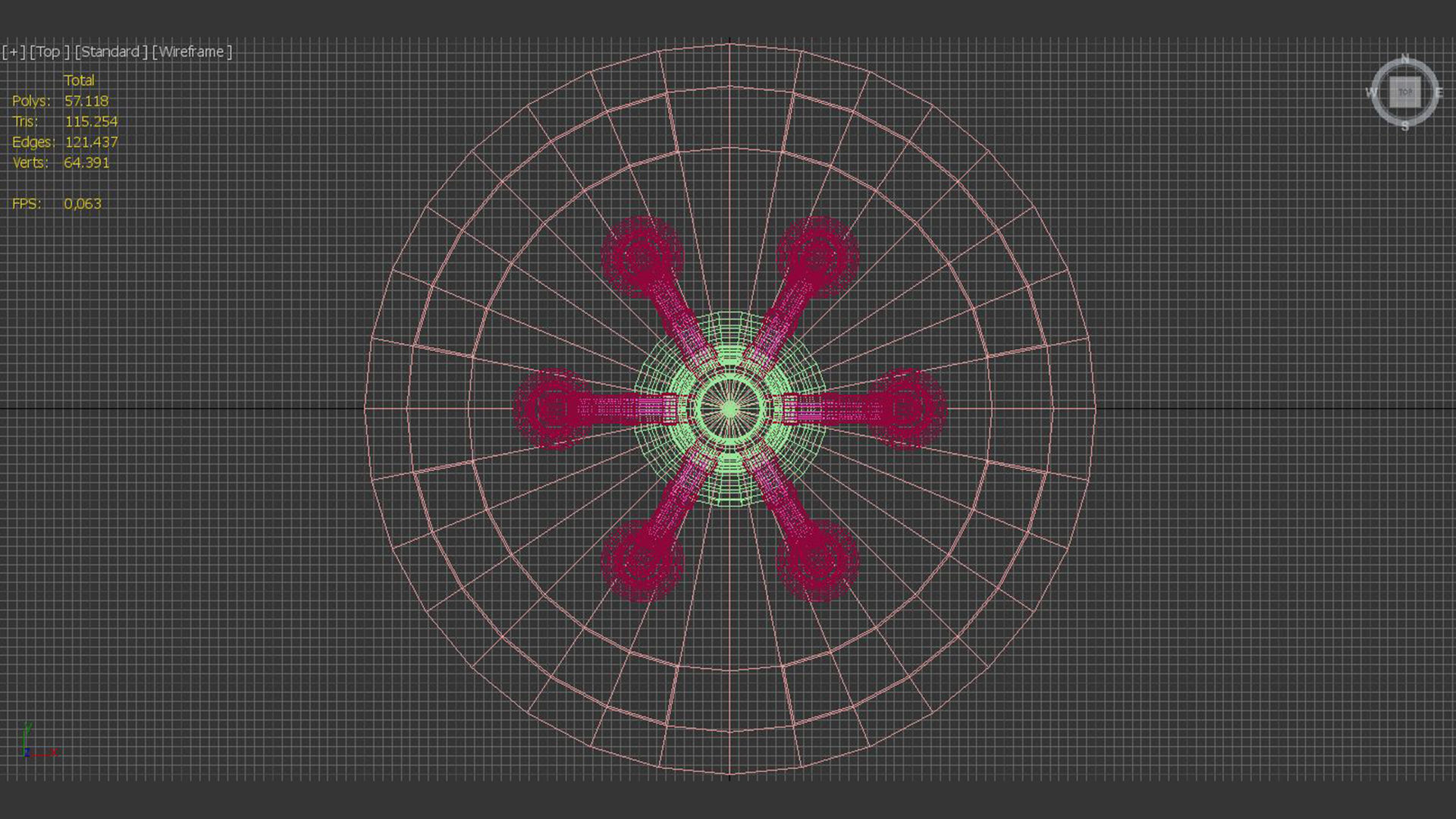Click the S compass letter on ViewCube
1456x819 pixels.
[x=1404, y=127]
